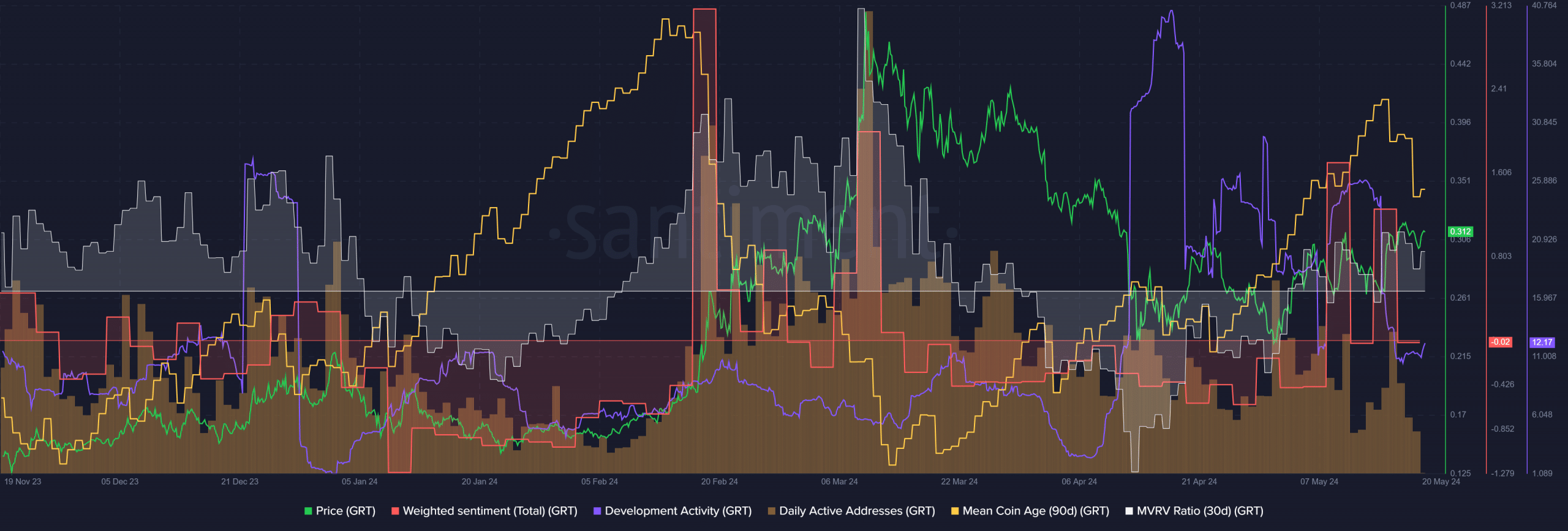Viewport: 1568px width, 531px height.
Task: Click the 06 Apr 24 date label
Action: click(1079, 481)
